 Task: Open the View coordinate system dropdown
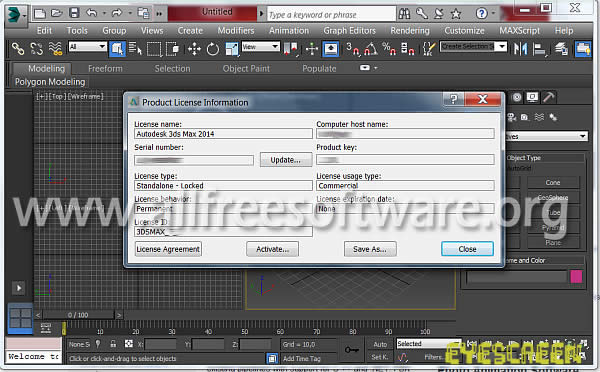point(261,47)
